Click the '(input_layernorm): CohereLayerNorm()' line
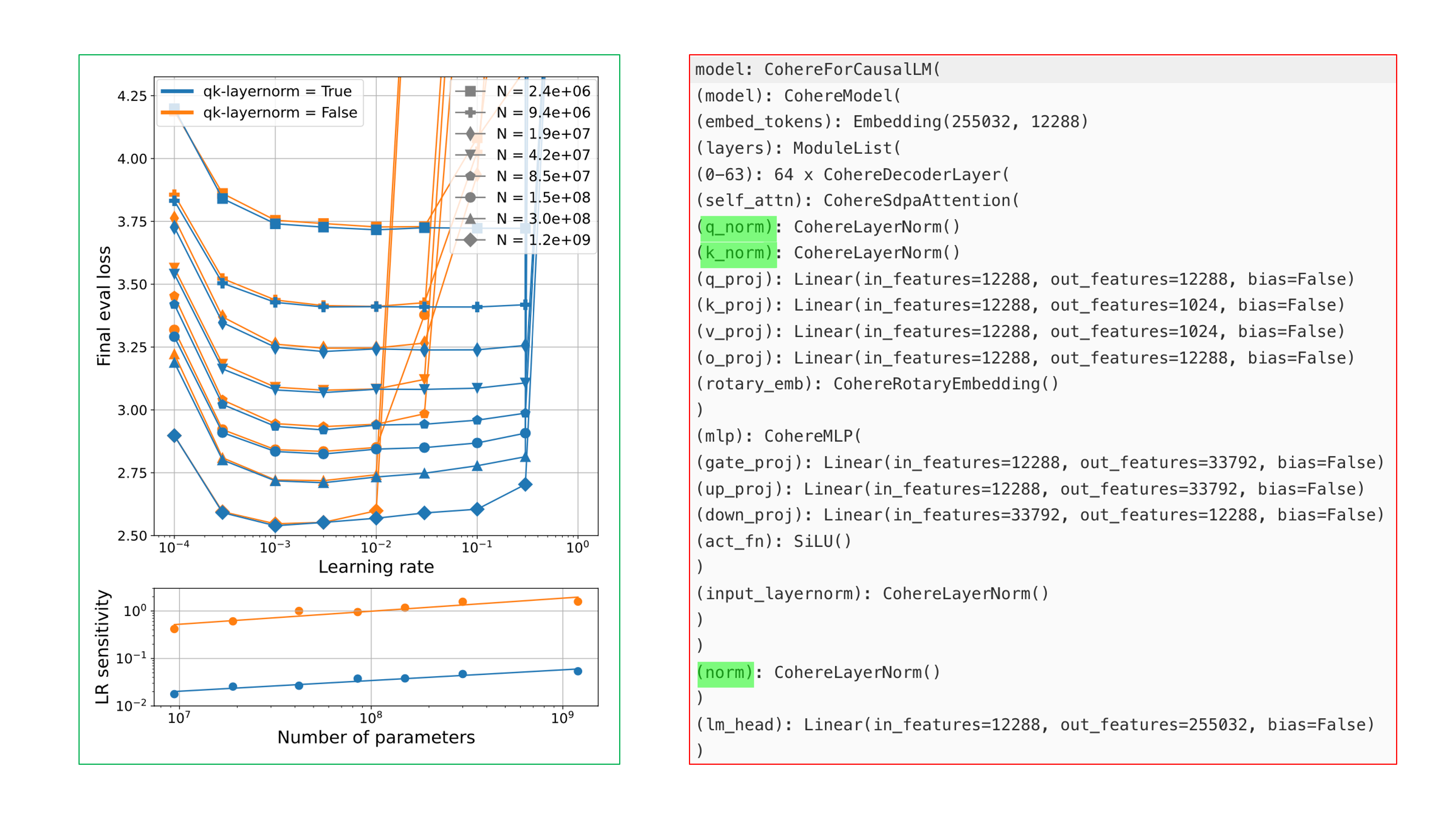1456x819 pixels. click(x=872, y=594)
